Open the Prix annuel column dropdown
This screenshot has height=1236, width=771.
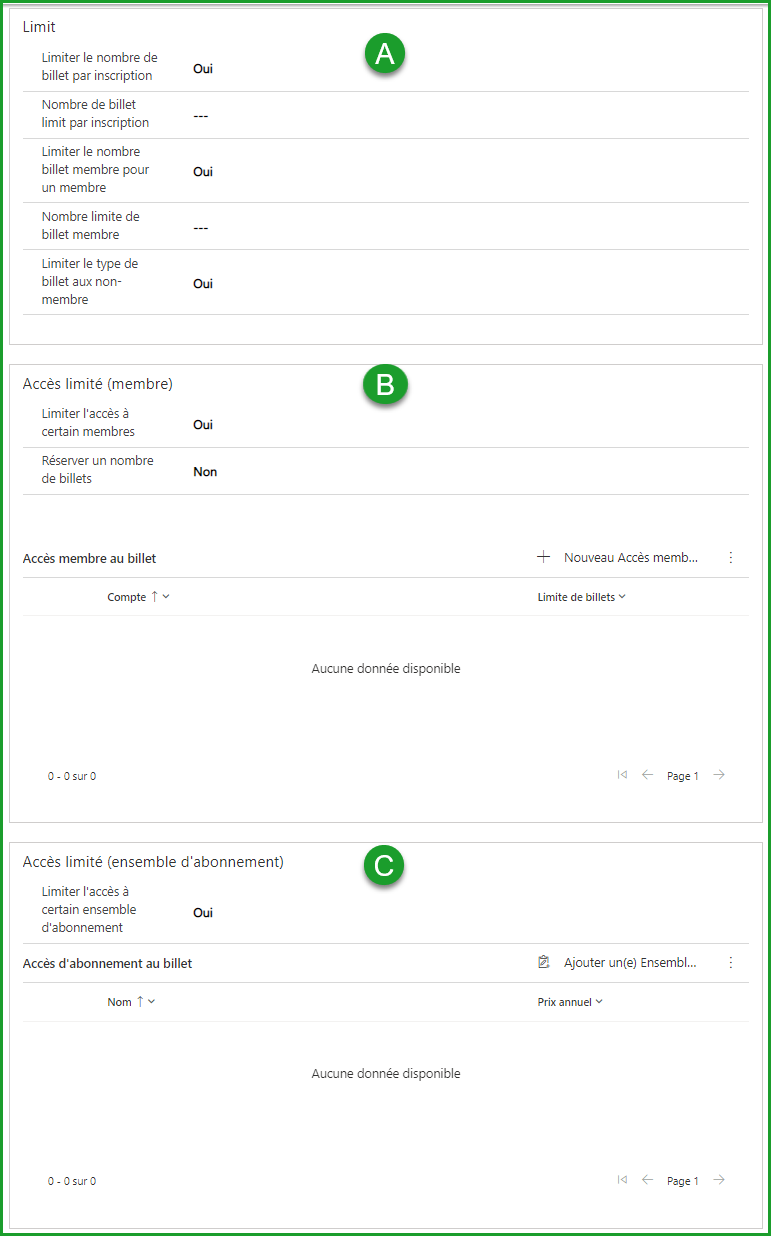click(599, 1002)
